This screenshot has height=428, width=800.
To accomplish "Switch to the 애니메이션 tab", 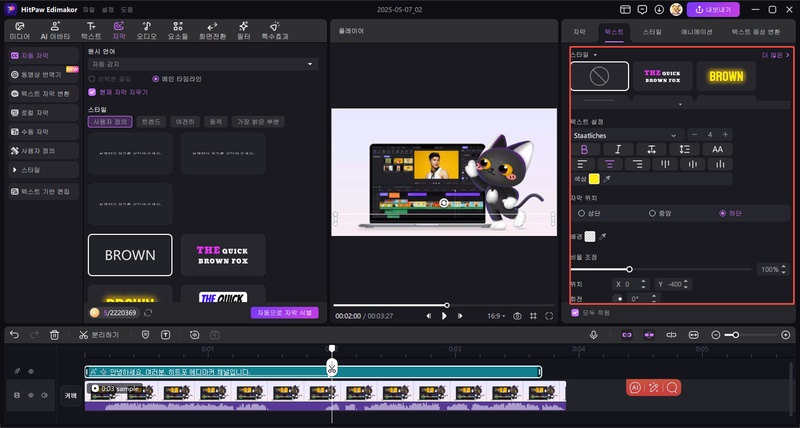I will (x=696, y=32).
